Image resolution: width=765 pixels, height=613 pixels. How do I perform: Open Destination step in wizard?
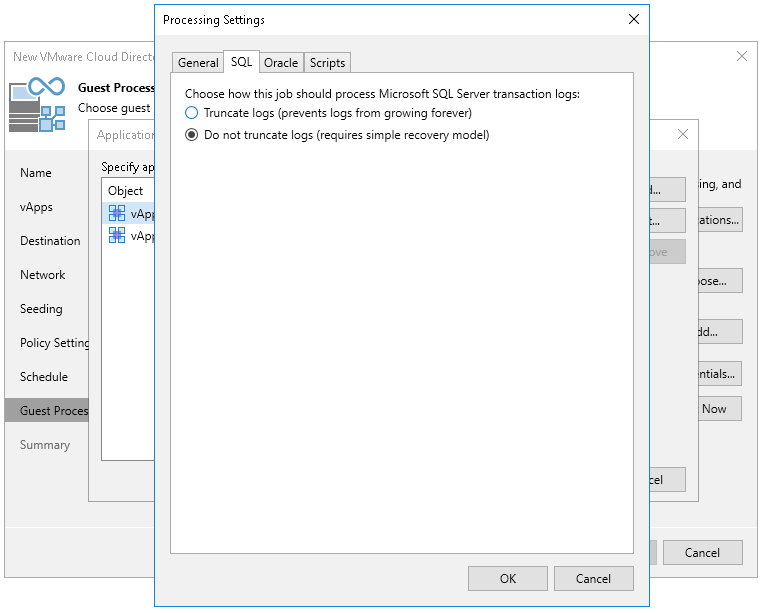pyautogui.click(x=50, y=241)
